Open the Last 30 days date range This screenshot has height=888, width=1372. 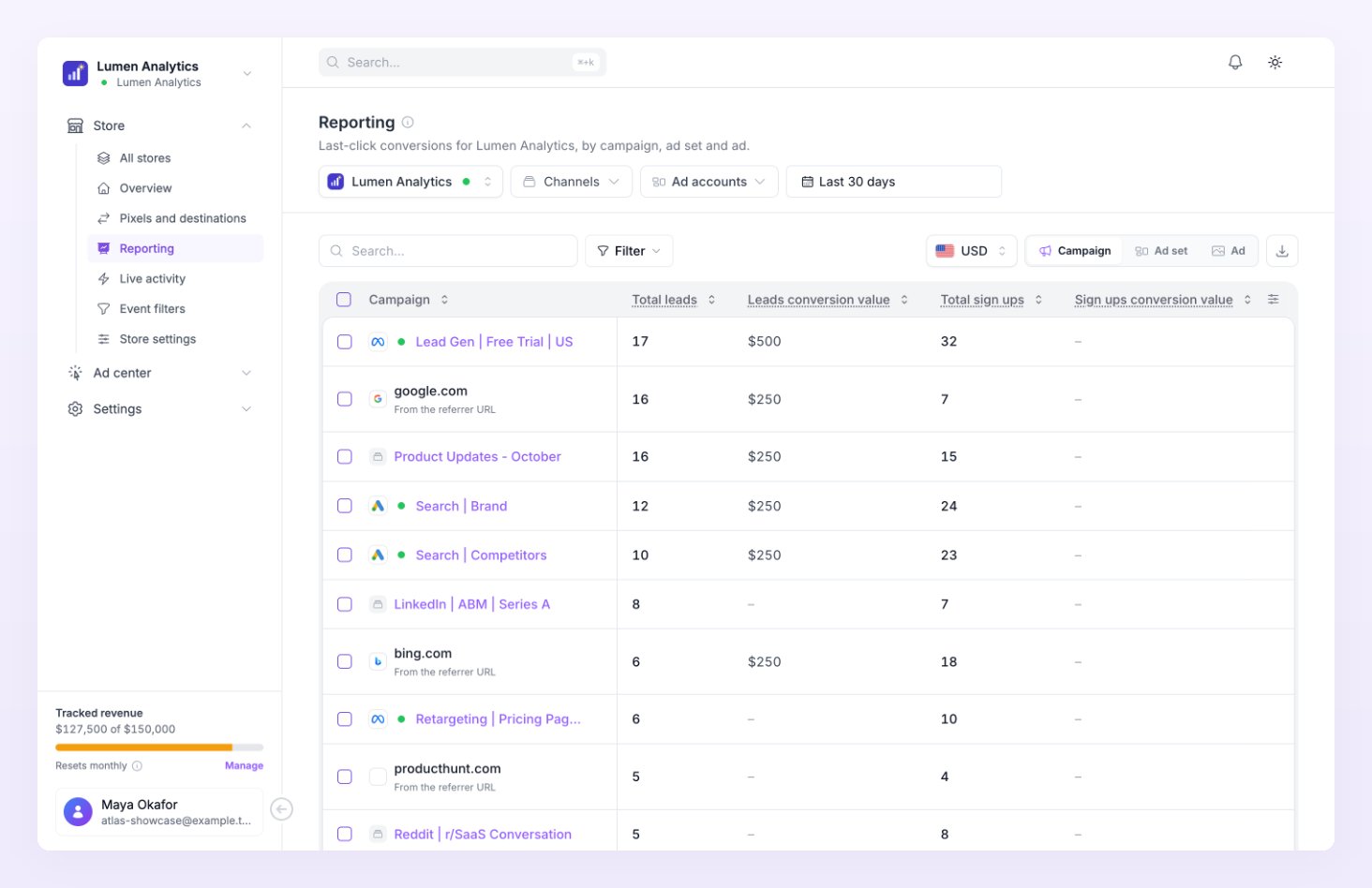coord(894,182)
